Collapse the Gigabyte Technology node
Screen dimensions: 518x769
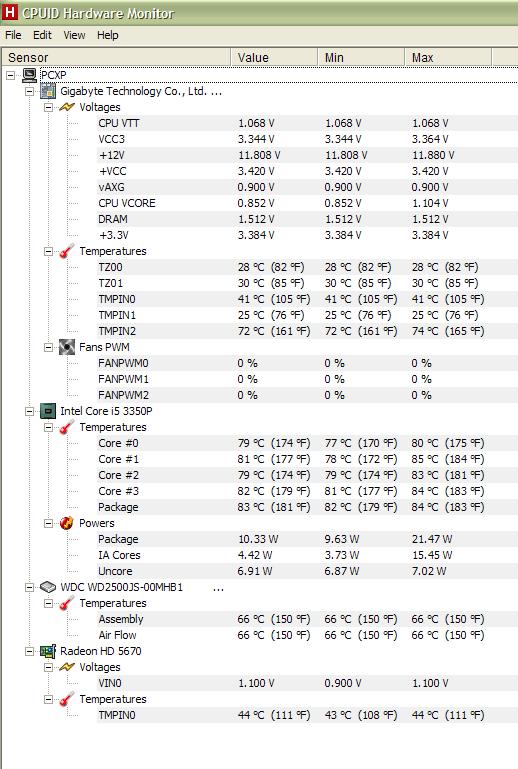29,92
